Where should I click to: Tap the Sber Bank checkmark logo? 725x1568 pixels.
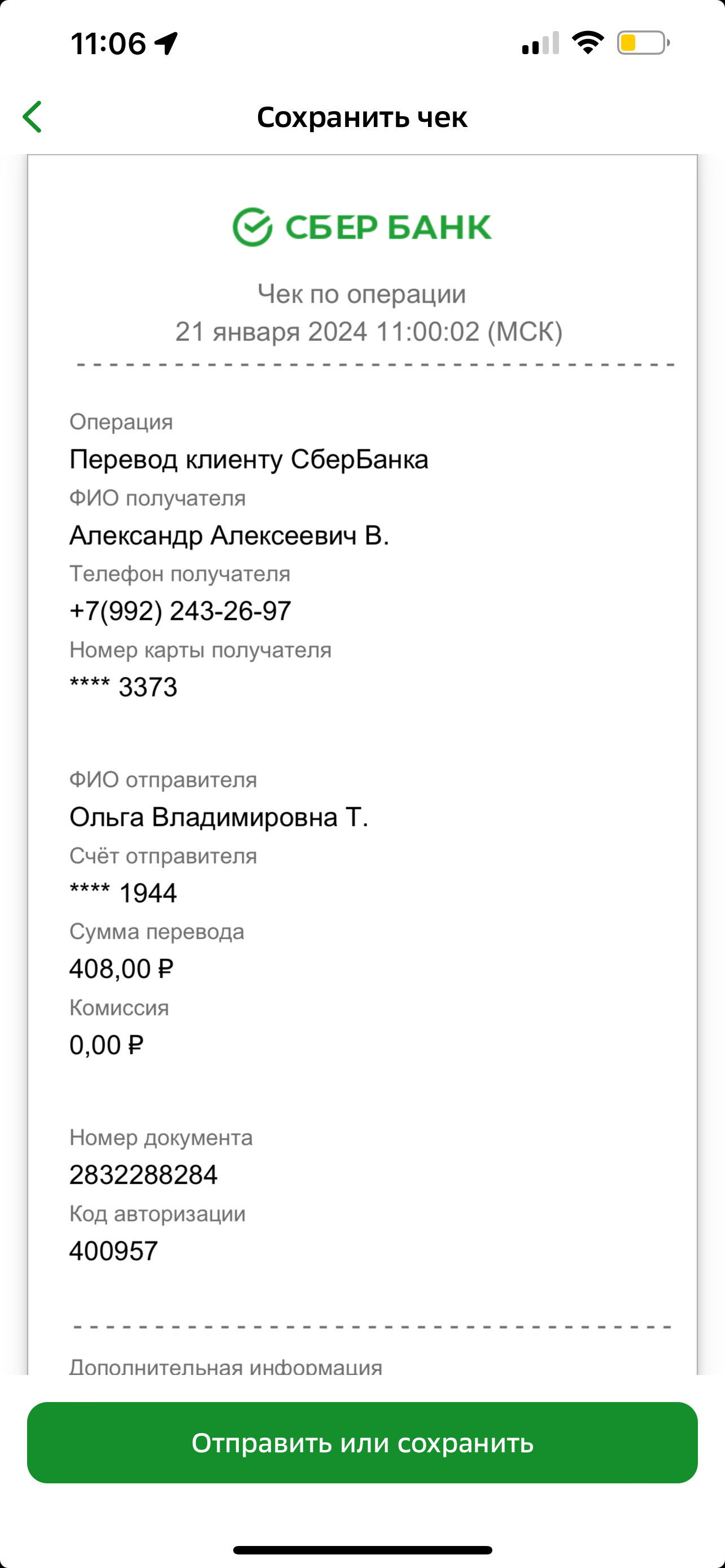coord(252,227)
